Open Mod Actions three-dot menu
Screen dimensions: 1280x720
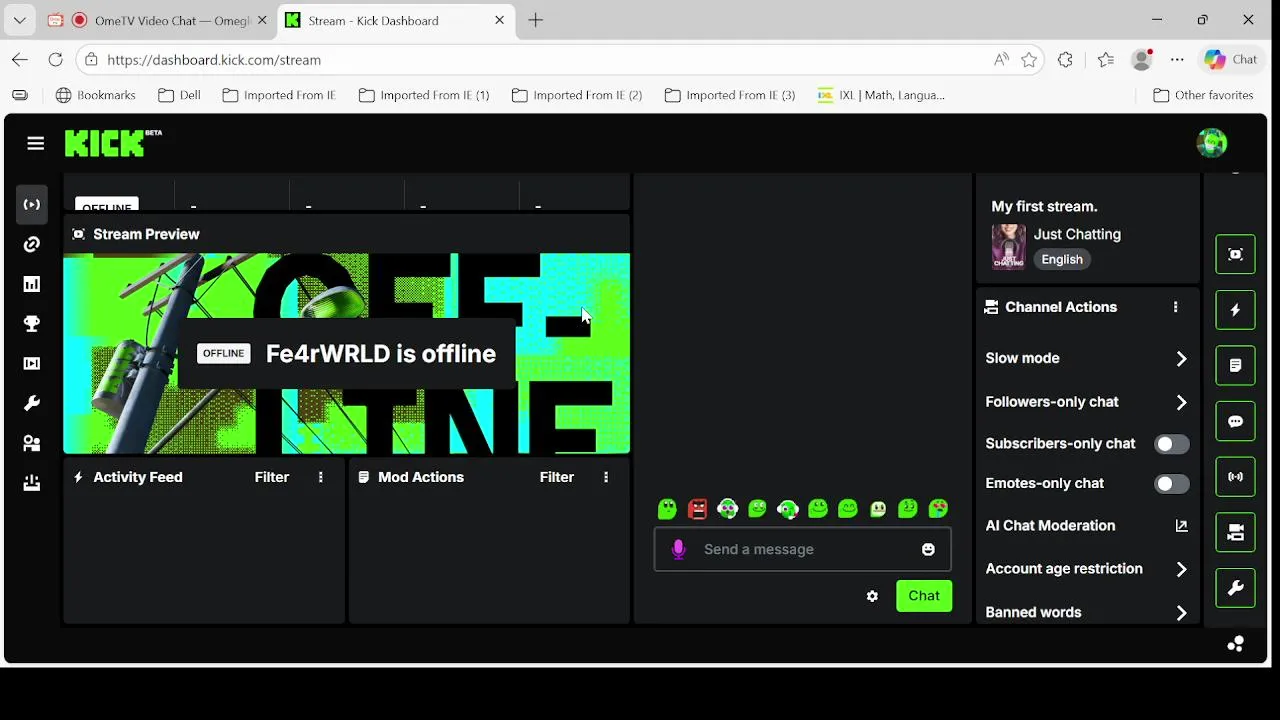(606, 477)
